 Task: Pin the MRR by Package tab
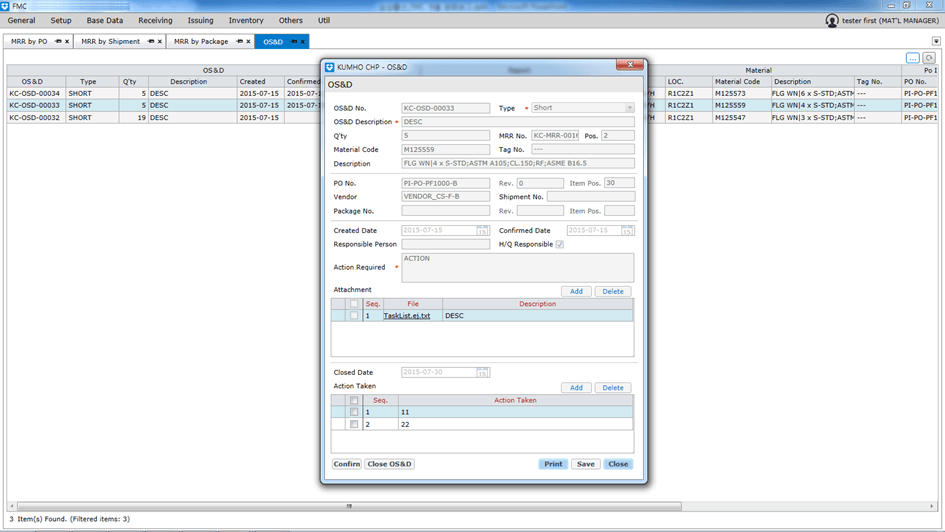coord(239,42)
